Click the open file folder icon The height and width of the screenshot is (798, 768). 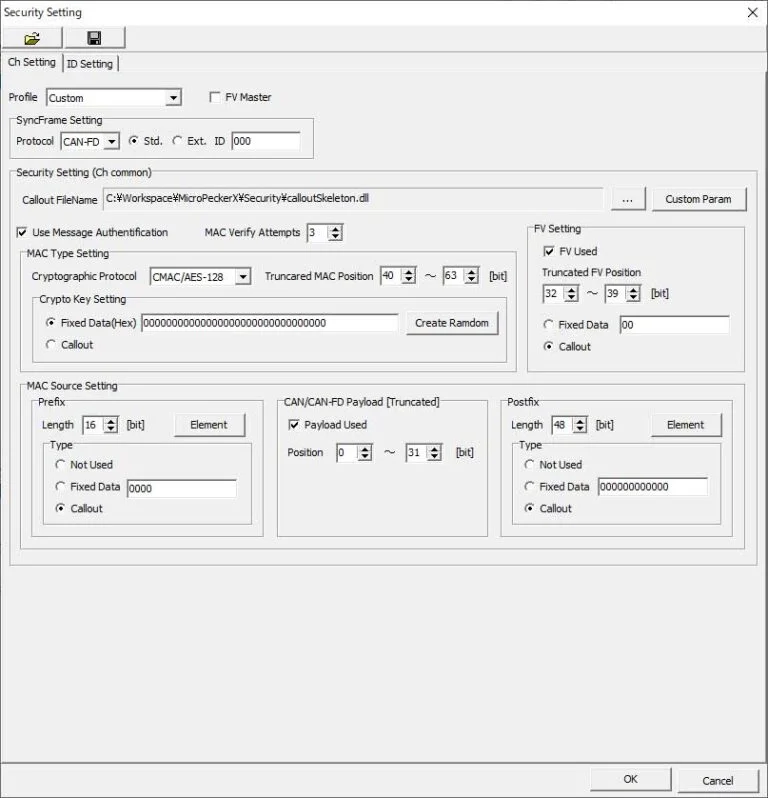point(32,38)
